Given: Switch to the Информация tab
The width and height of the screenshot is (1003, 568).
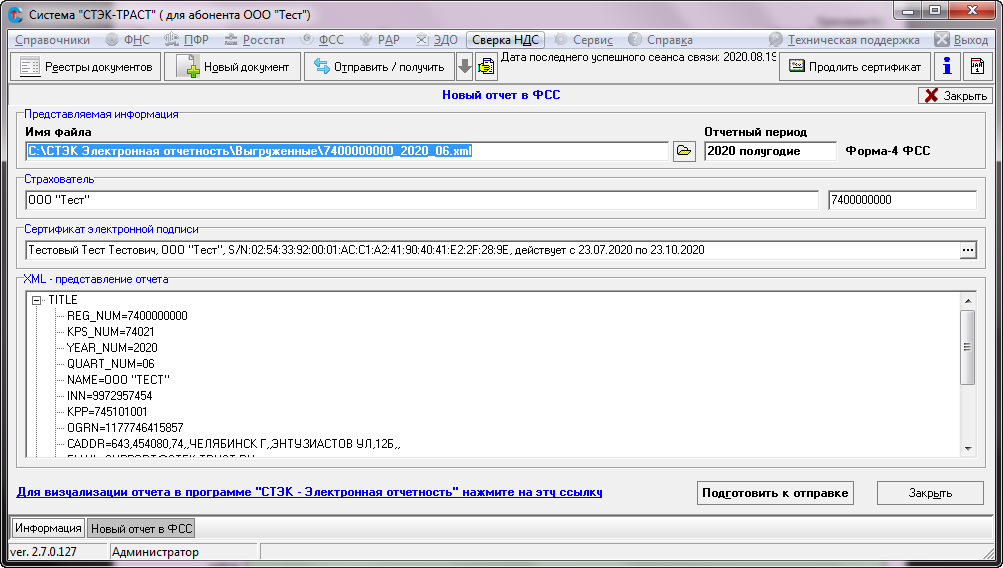Looking at the screenshot, I should pyautogui.click(x=48, y=528).
